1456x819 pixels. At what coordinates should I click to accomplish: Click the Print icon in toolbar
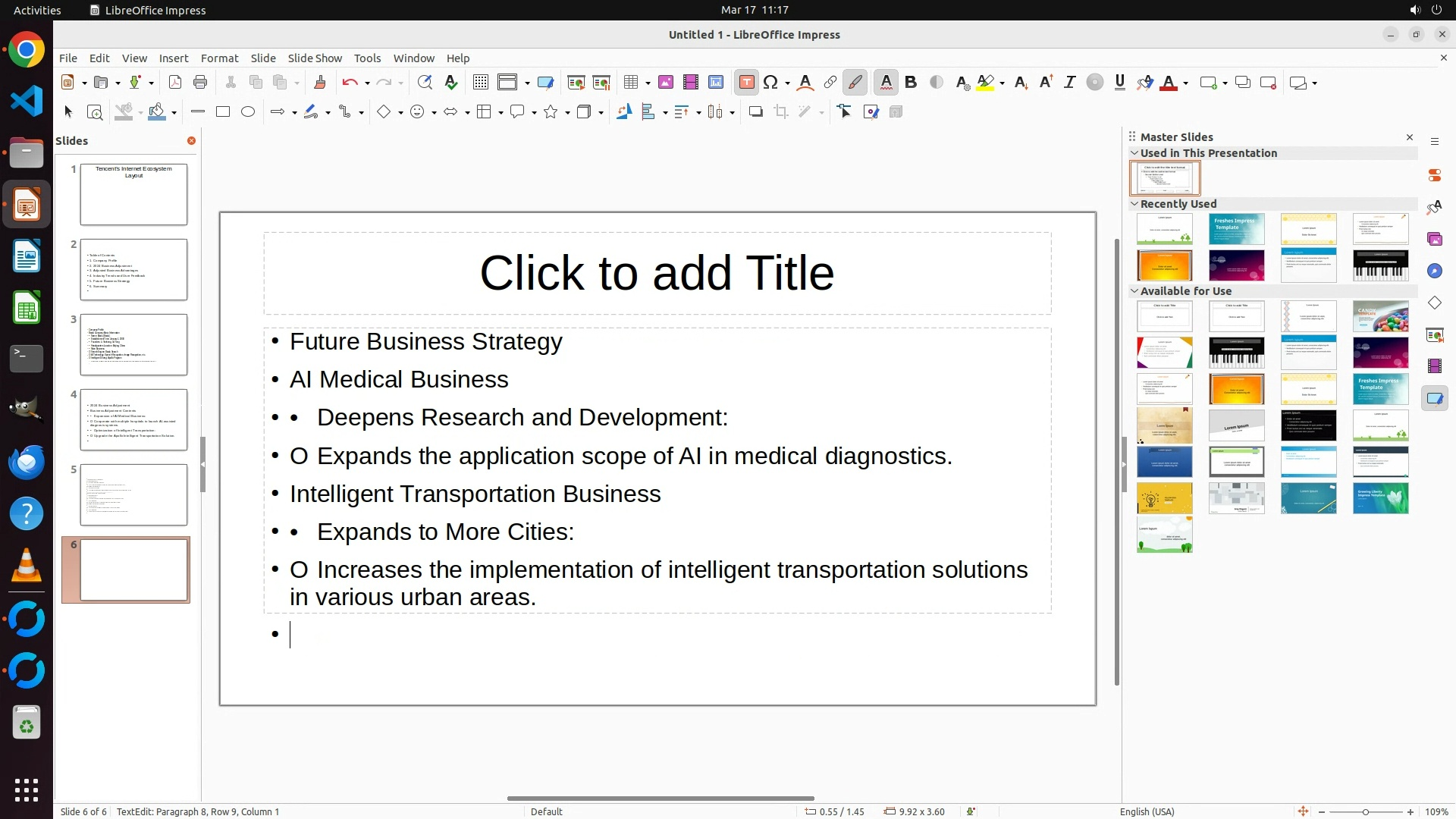(x=200, y=83)
